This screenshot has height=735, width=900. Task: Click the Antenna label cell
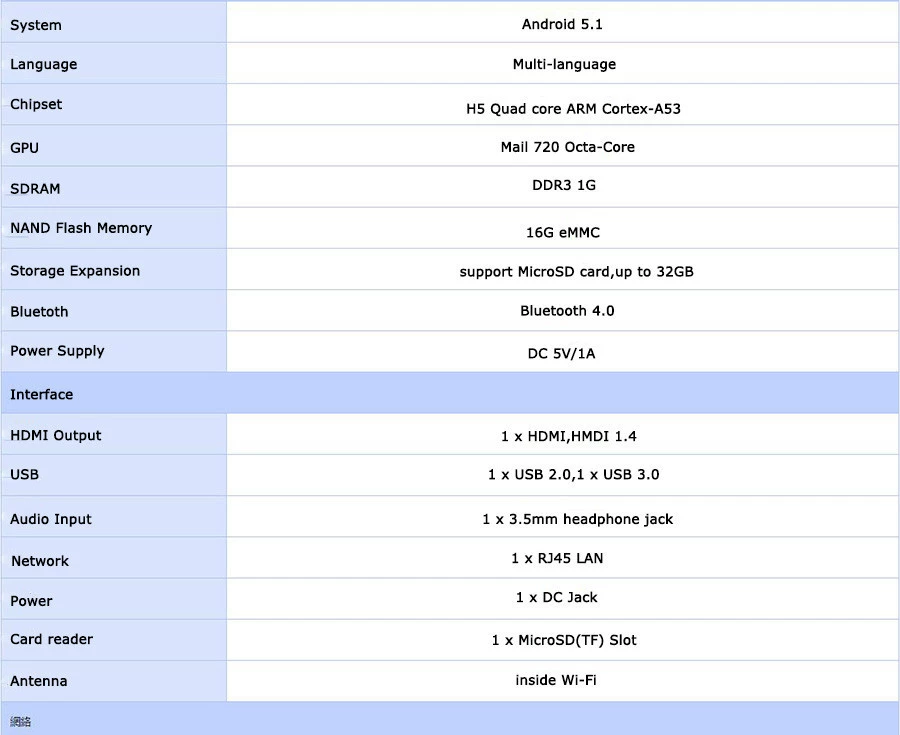[x=114, y=681]
